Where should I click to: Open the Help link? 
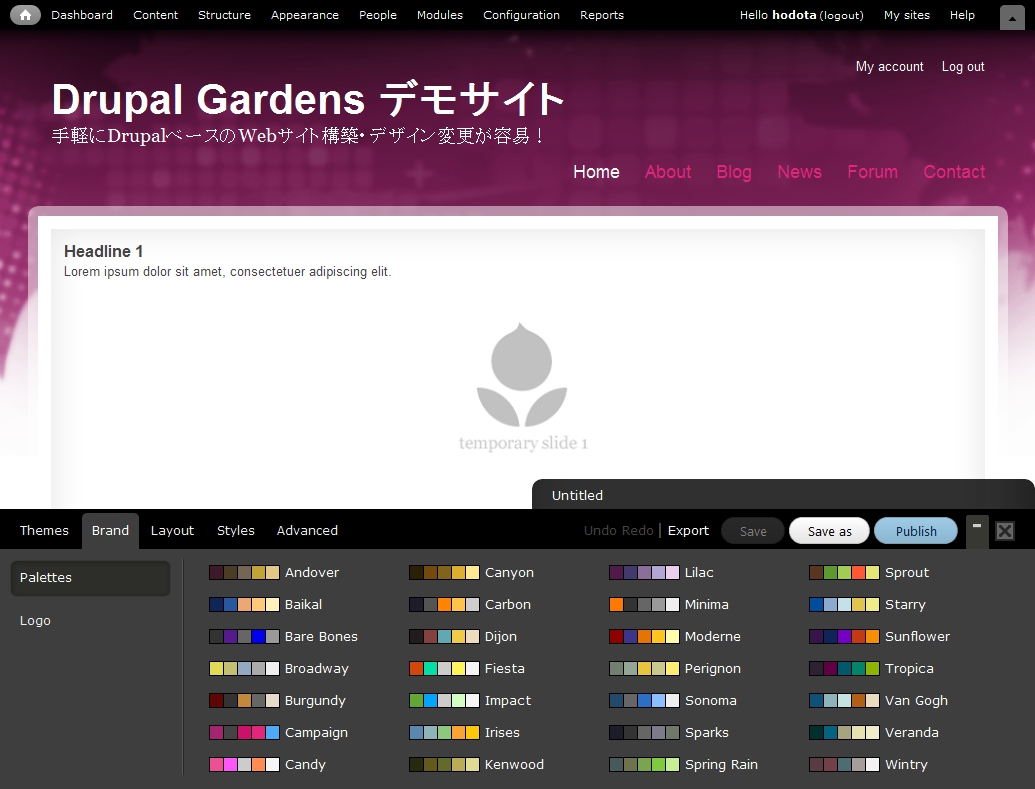coord(962,15)
